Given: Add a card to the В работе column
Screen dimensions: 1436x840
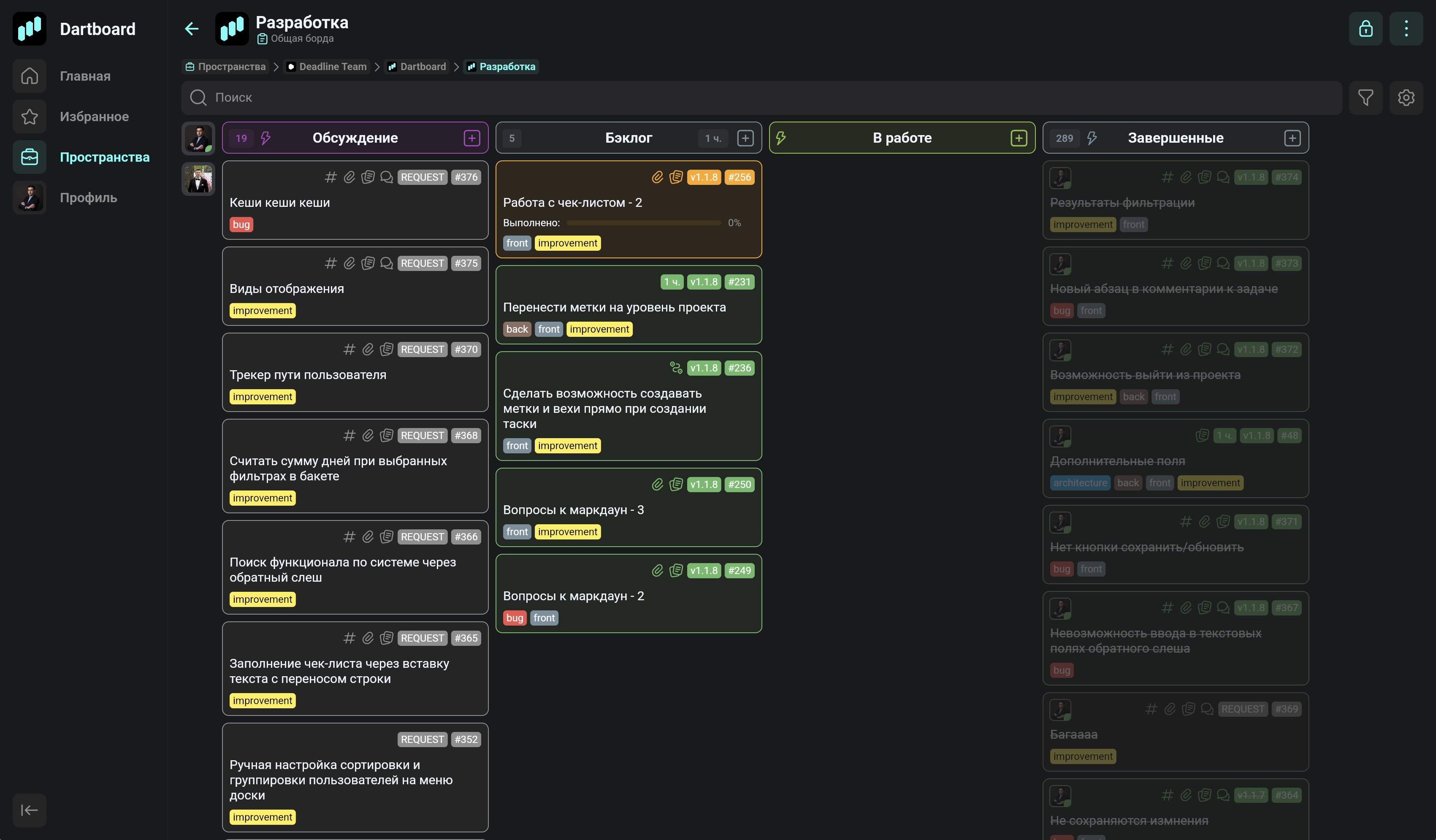Looking at the screenshot, I should click(1019, 138).
